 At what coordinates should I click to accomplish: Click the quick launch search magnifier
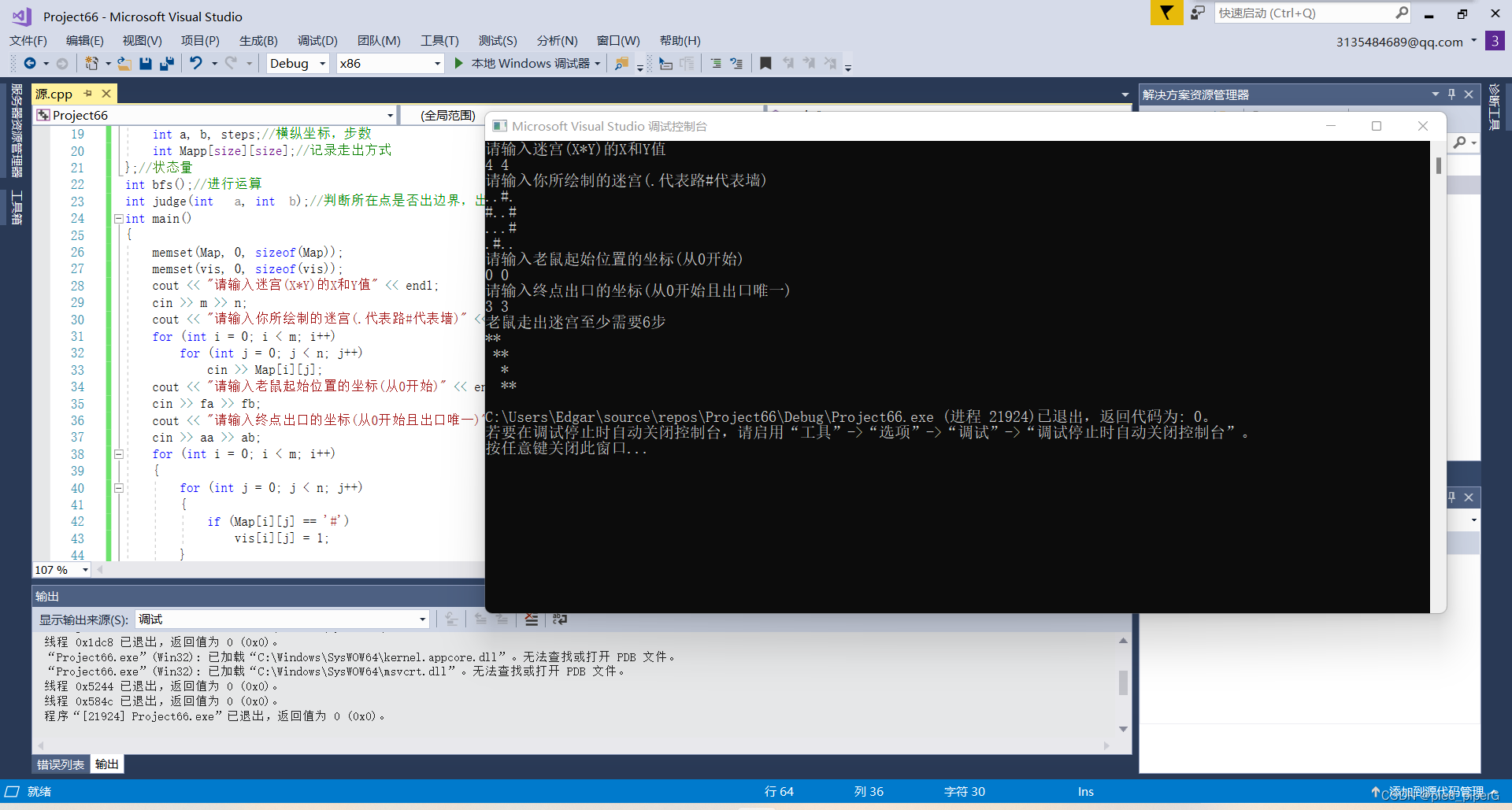click(1402, 13)
